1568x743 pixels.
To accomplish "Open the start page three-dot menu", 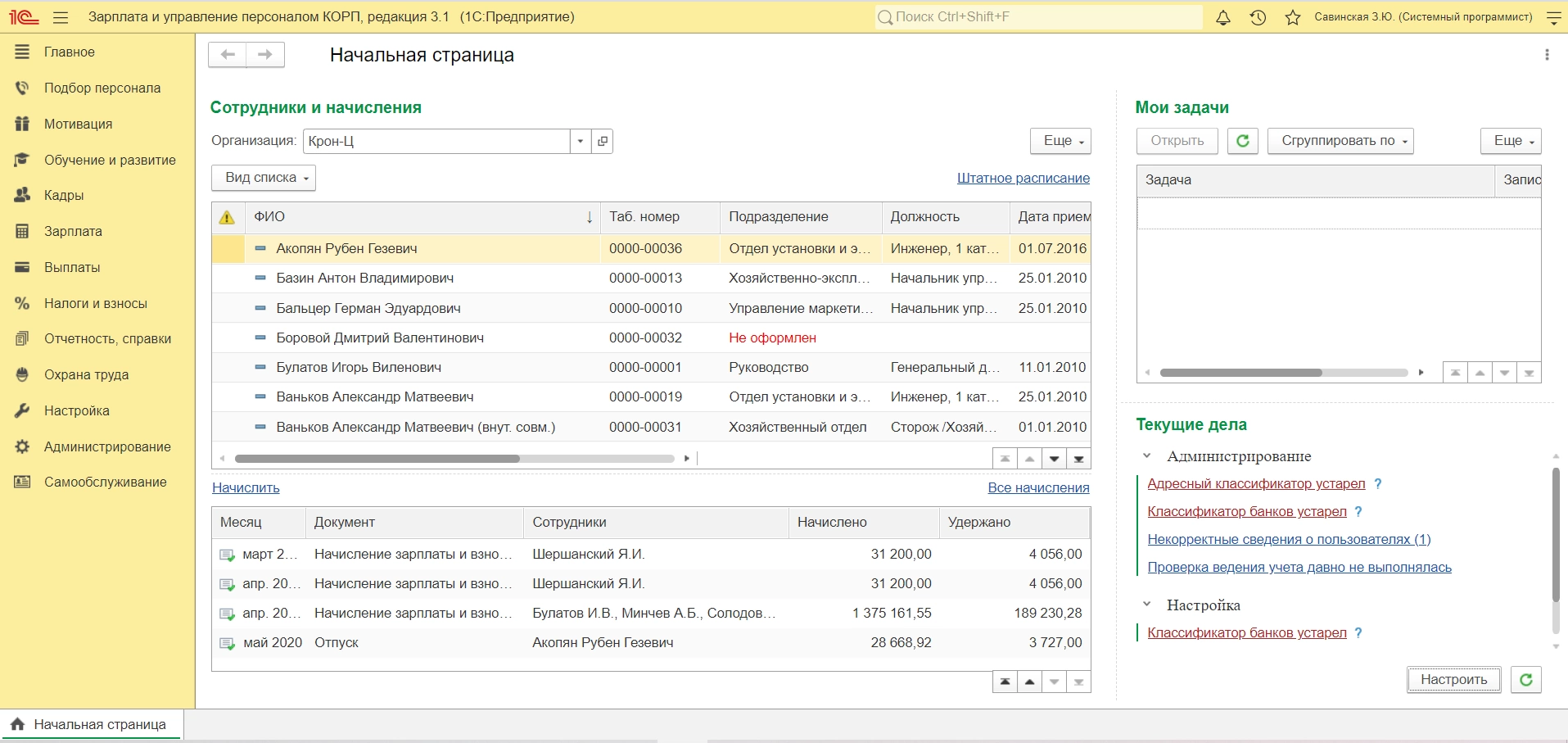I will click(x=1546, y=55).
